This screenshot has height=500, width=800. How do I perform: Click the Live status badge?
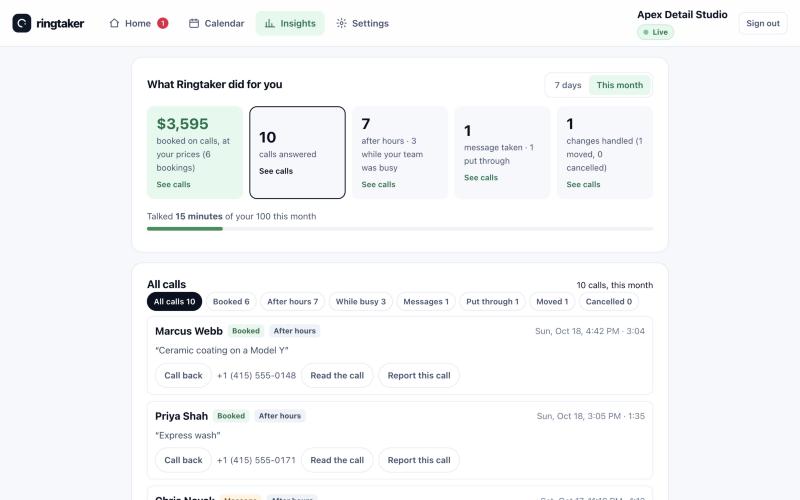pos(655,32)
